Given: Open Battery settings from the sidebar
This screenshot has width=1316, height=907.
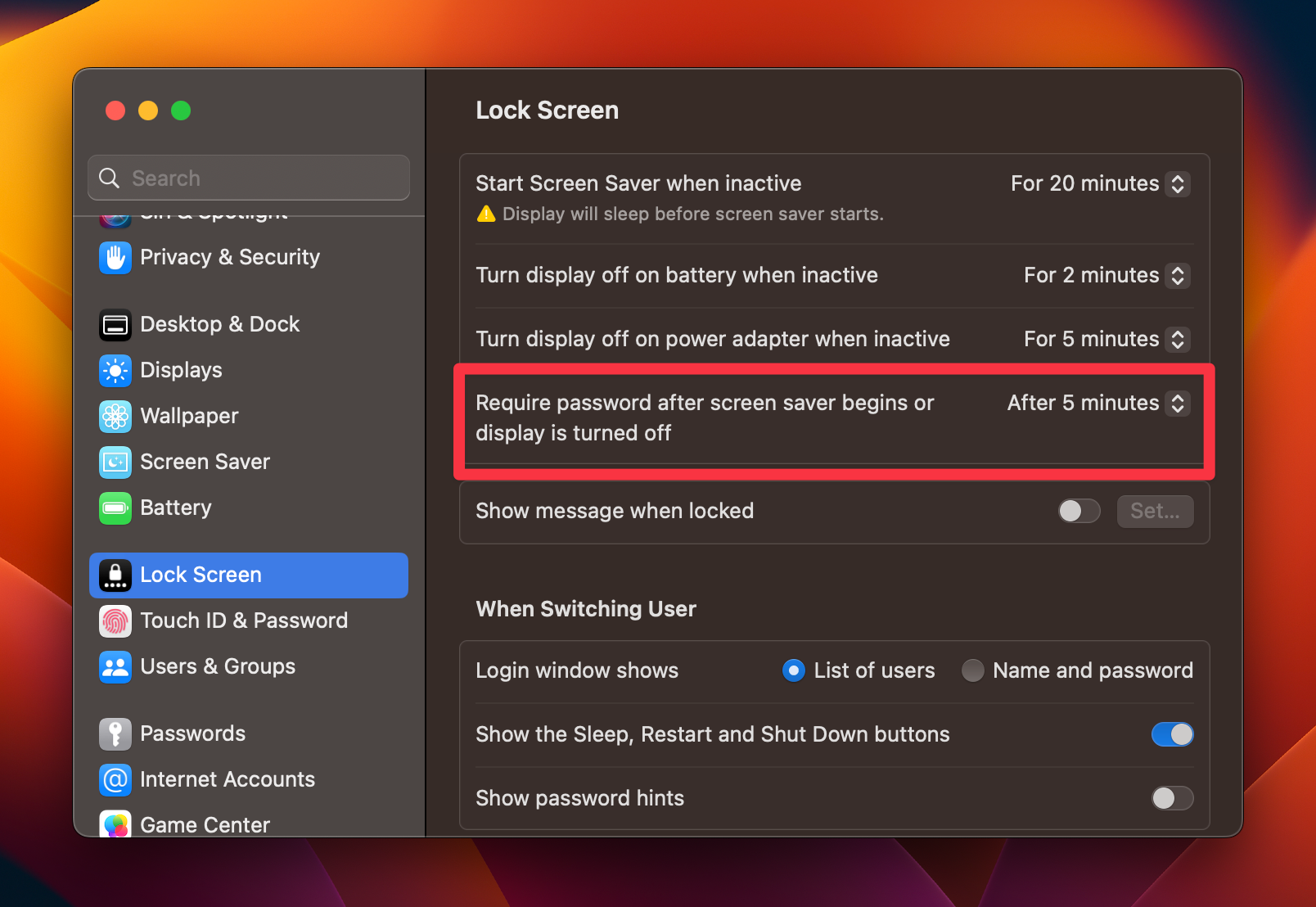Looking at the screenshot, I should tap(115, 508).
